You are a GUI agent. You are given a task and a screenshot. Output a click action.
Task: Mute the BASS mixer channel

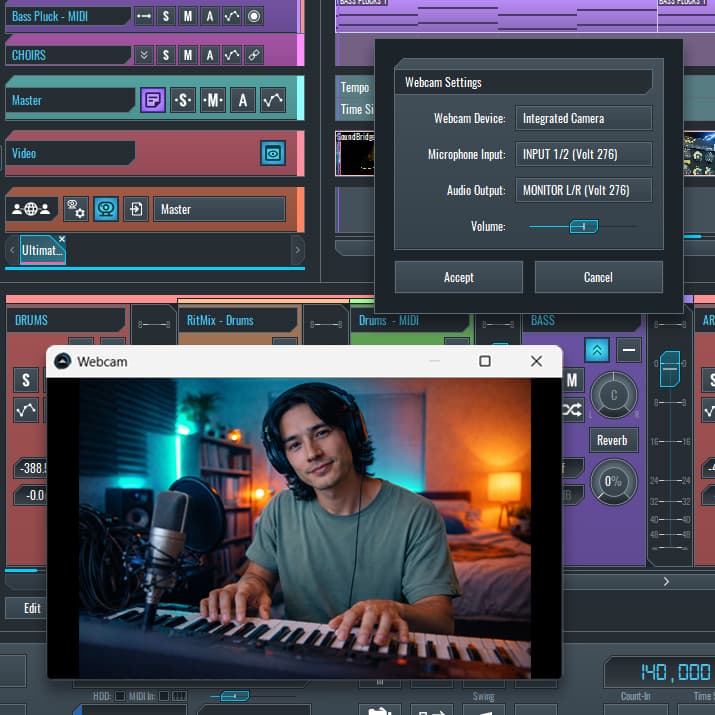tap(572, 379)
